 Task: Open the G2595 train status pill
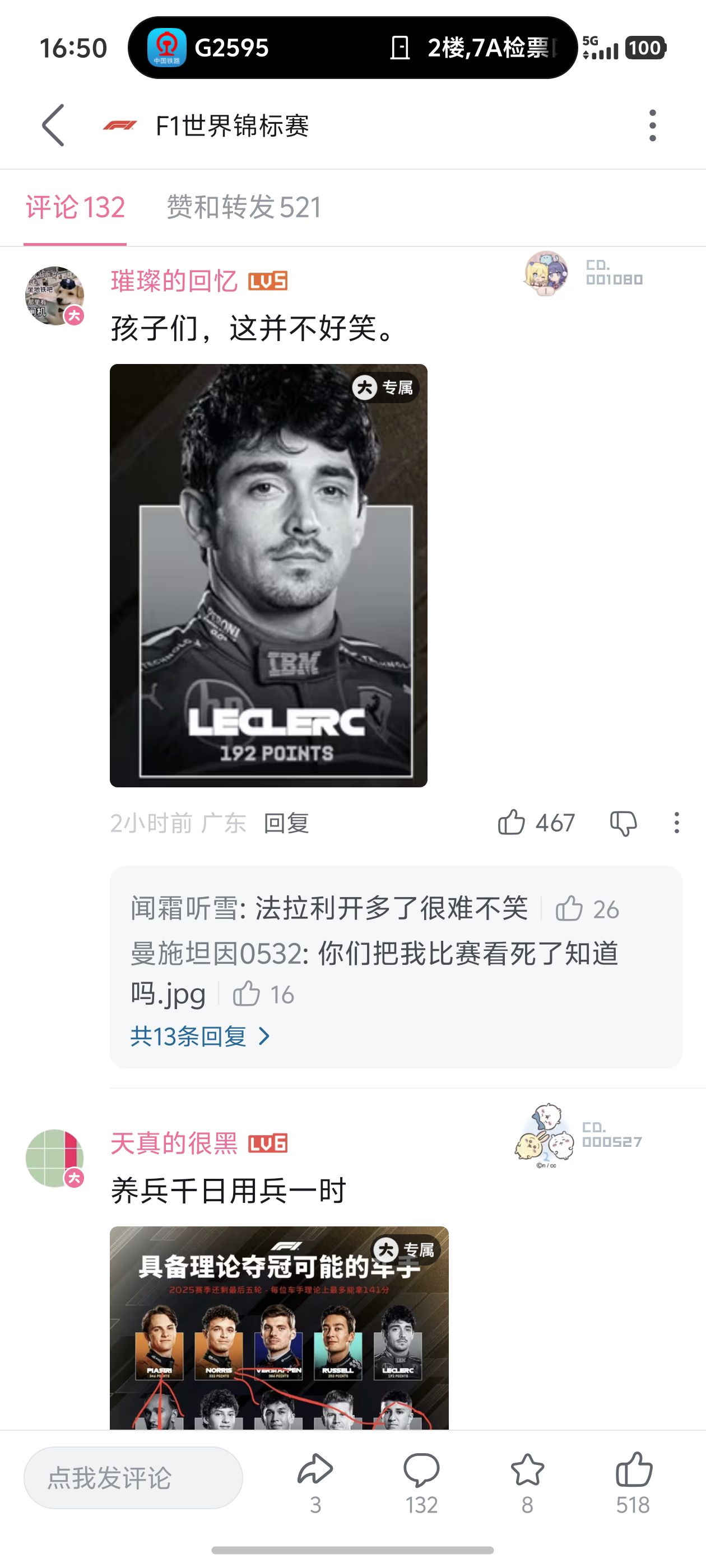click(352, 48)
